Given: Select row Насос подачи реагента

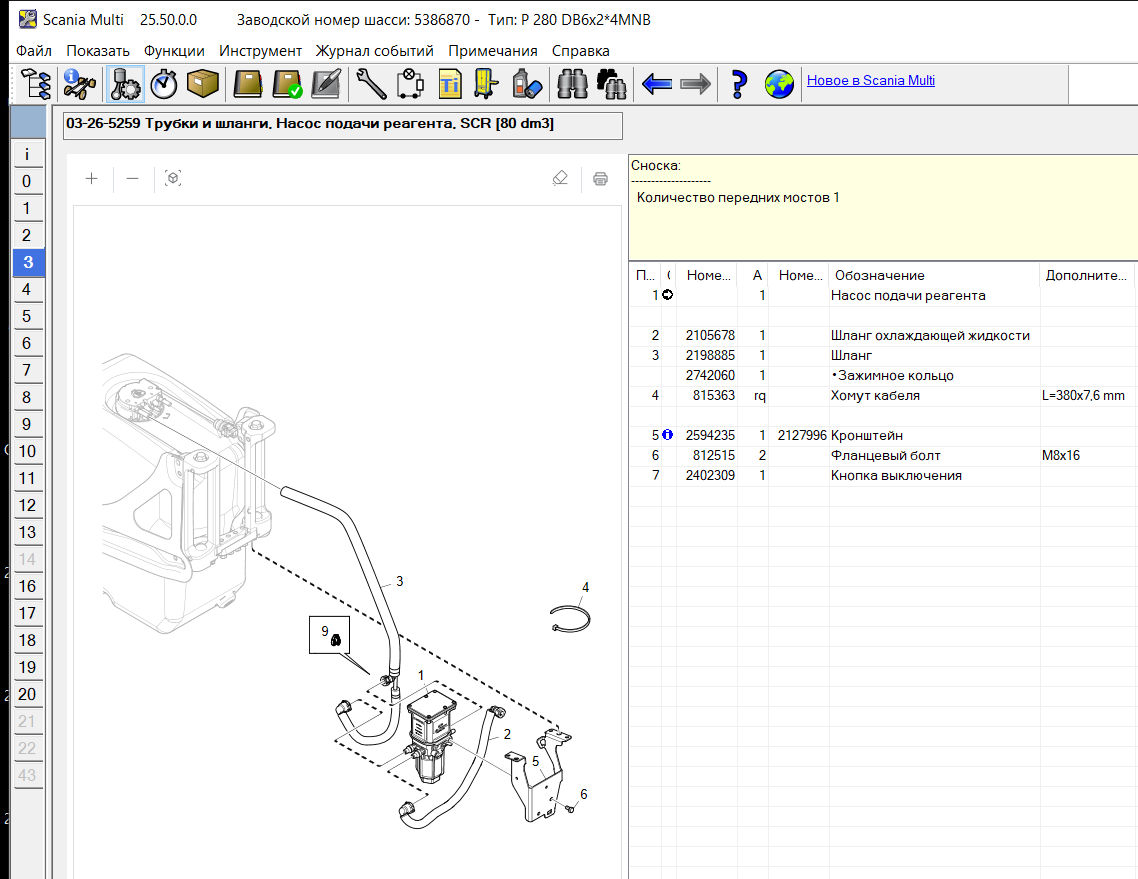Looking at the screenshot, I should 883,295.
